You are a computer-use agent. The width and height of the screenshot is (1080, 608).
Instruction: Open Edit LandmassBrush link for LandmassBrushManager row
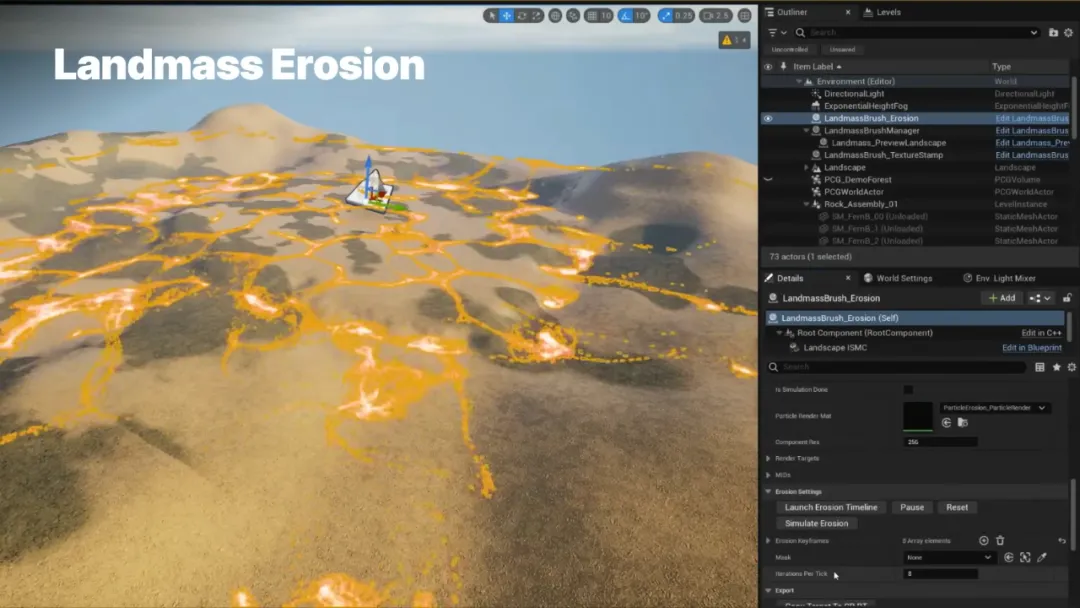pyautogui.click(x=1032, y=131)
